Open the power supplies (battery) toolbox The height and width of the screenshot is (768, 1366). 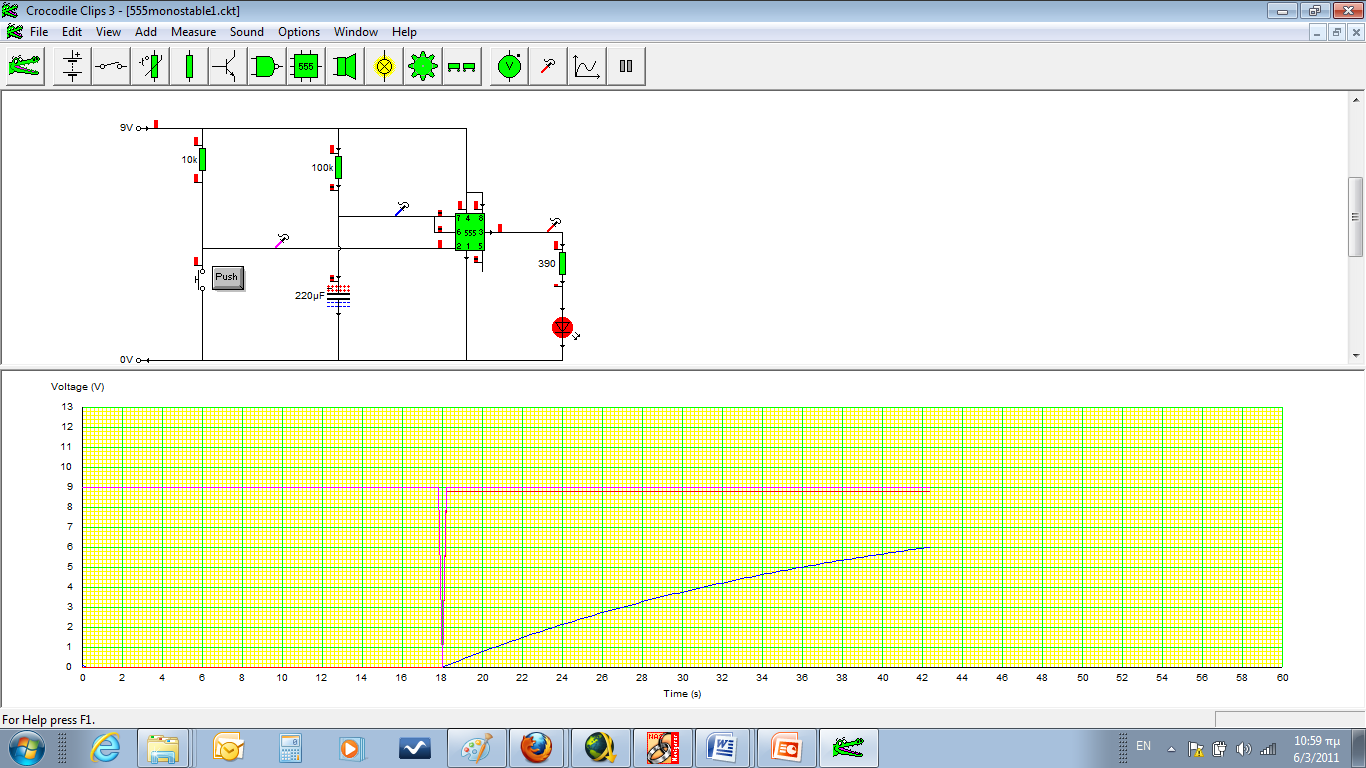(72, 67)
